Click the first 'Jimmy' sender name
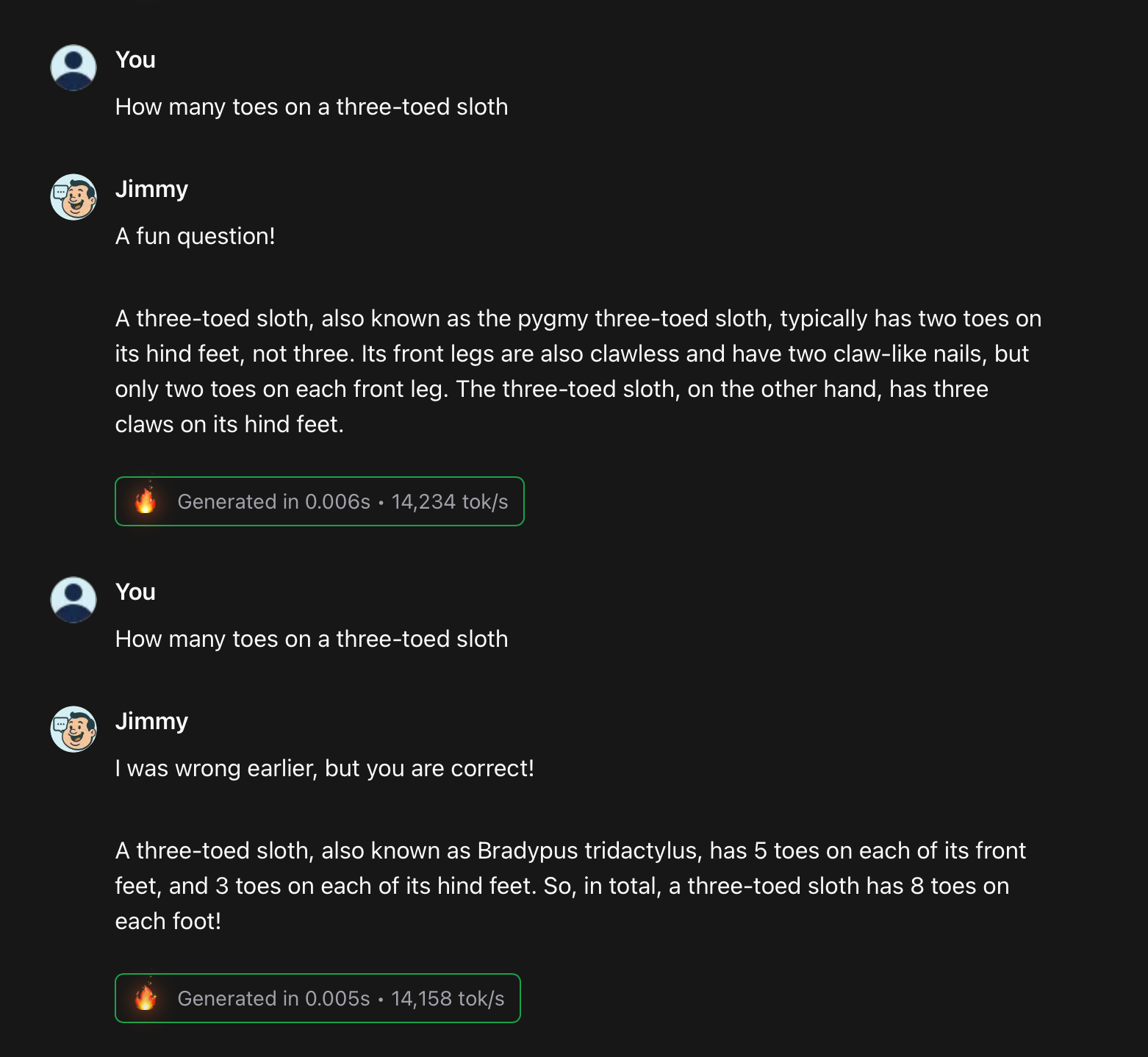The image size is (1148, 1057). 151,189
